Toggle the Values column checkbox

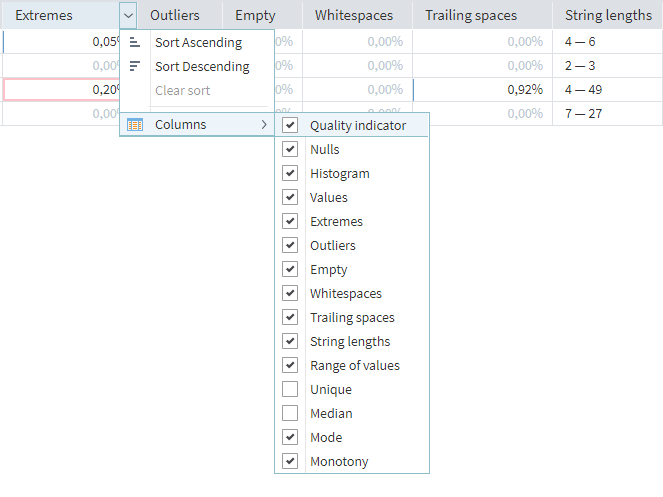290,197
